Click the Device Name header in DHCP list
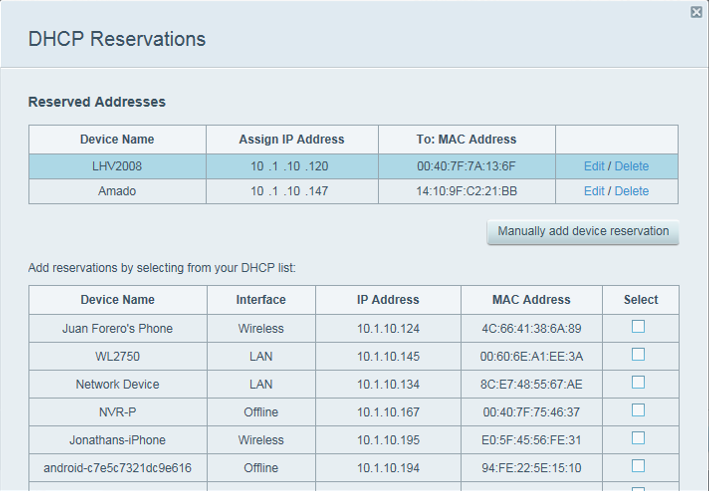Screen dimensions: 709x491 [117, 300]
